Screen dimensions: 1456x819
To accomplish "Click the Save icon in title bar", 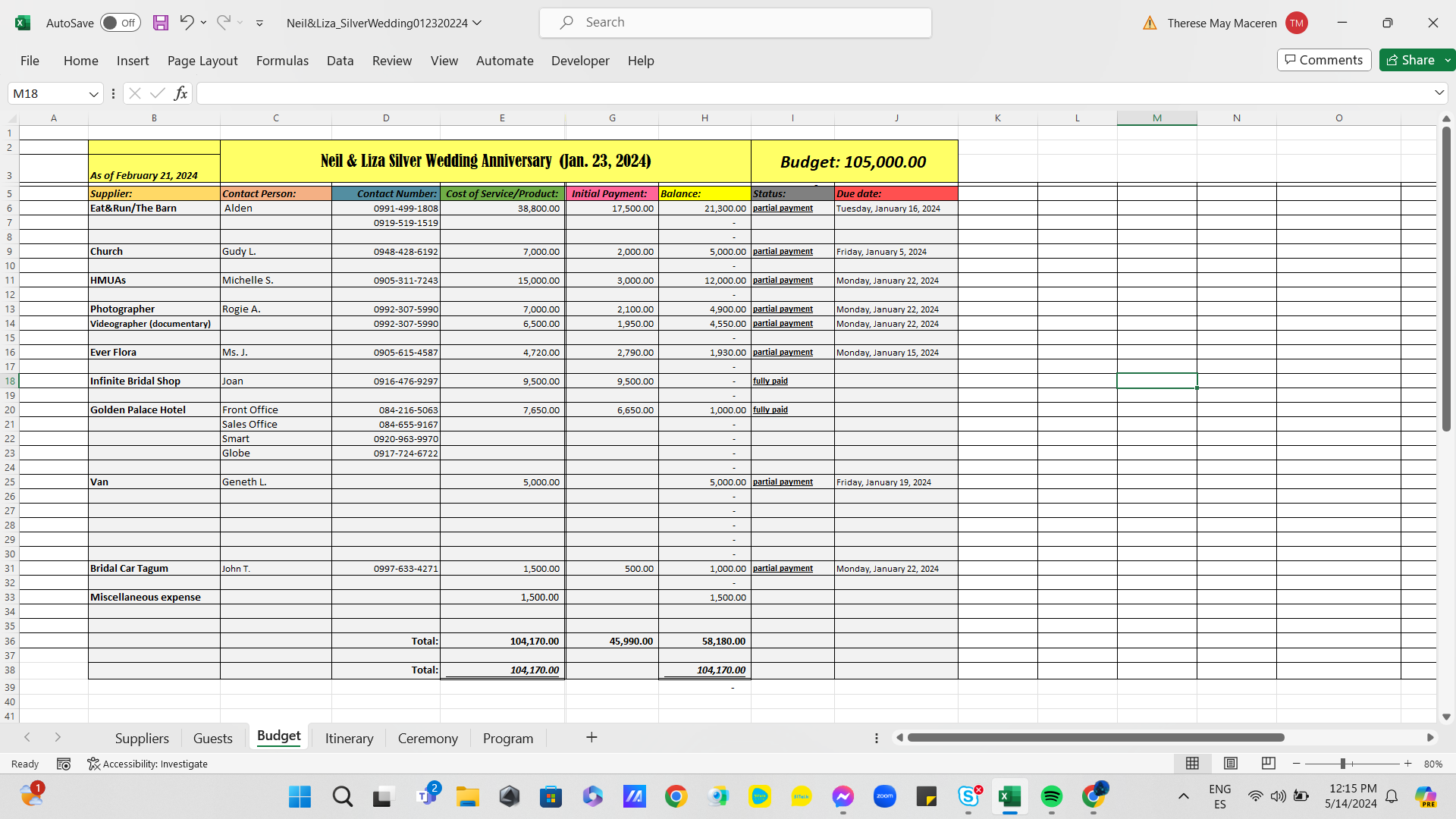I will (x=161, y=23).
